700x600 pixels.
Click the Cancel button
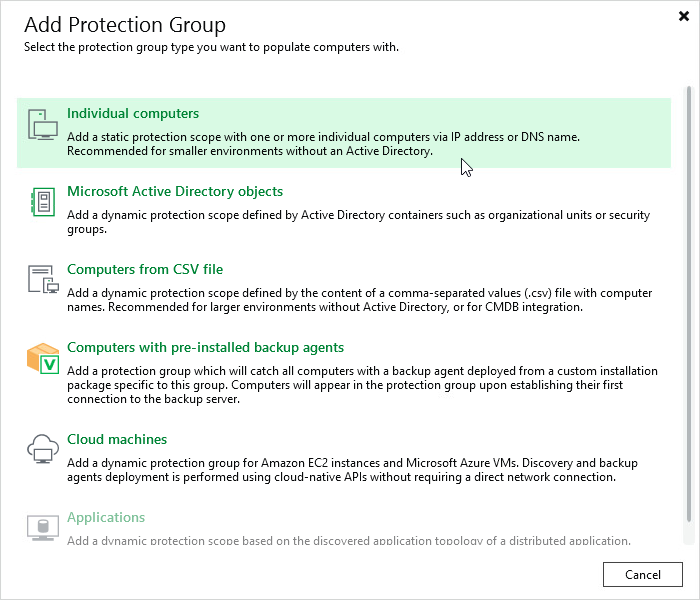click(642, 575)
